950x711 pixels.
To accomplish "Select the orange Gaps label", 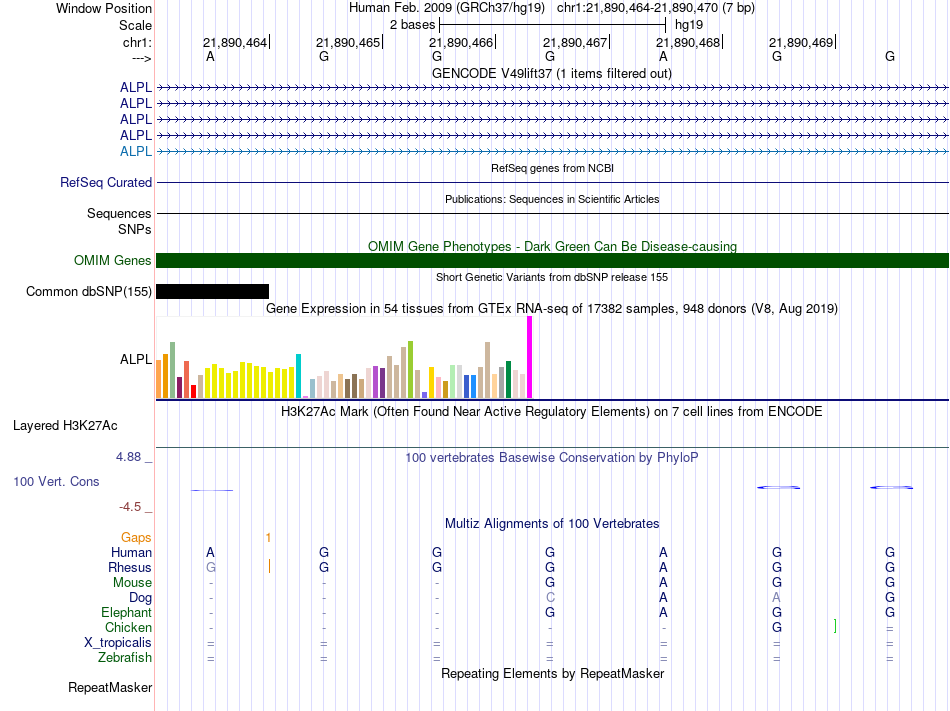I will [x=136, y=538].
